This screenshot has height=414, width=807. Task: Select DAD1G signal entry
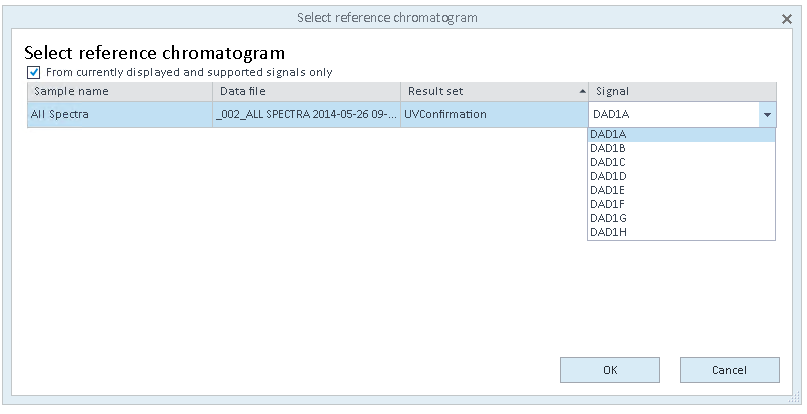coord(681,218)
